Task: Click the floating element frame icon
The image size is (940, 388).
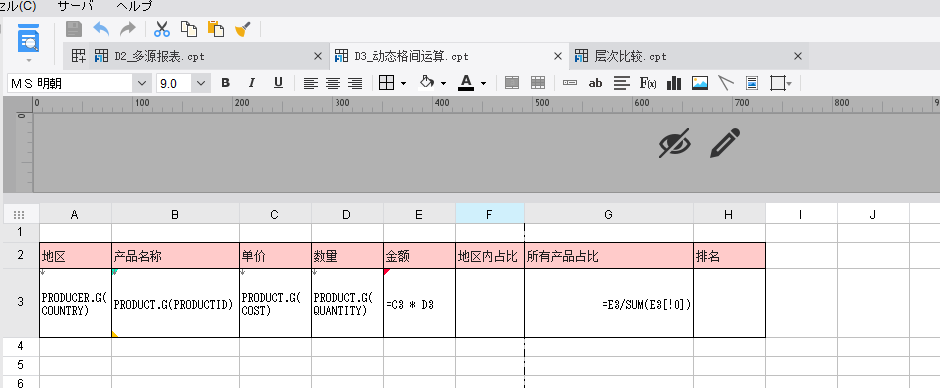Action: coord(778,83)
